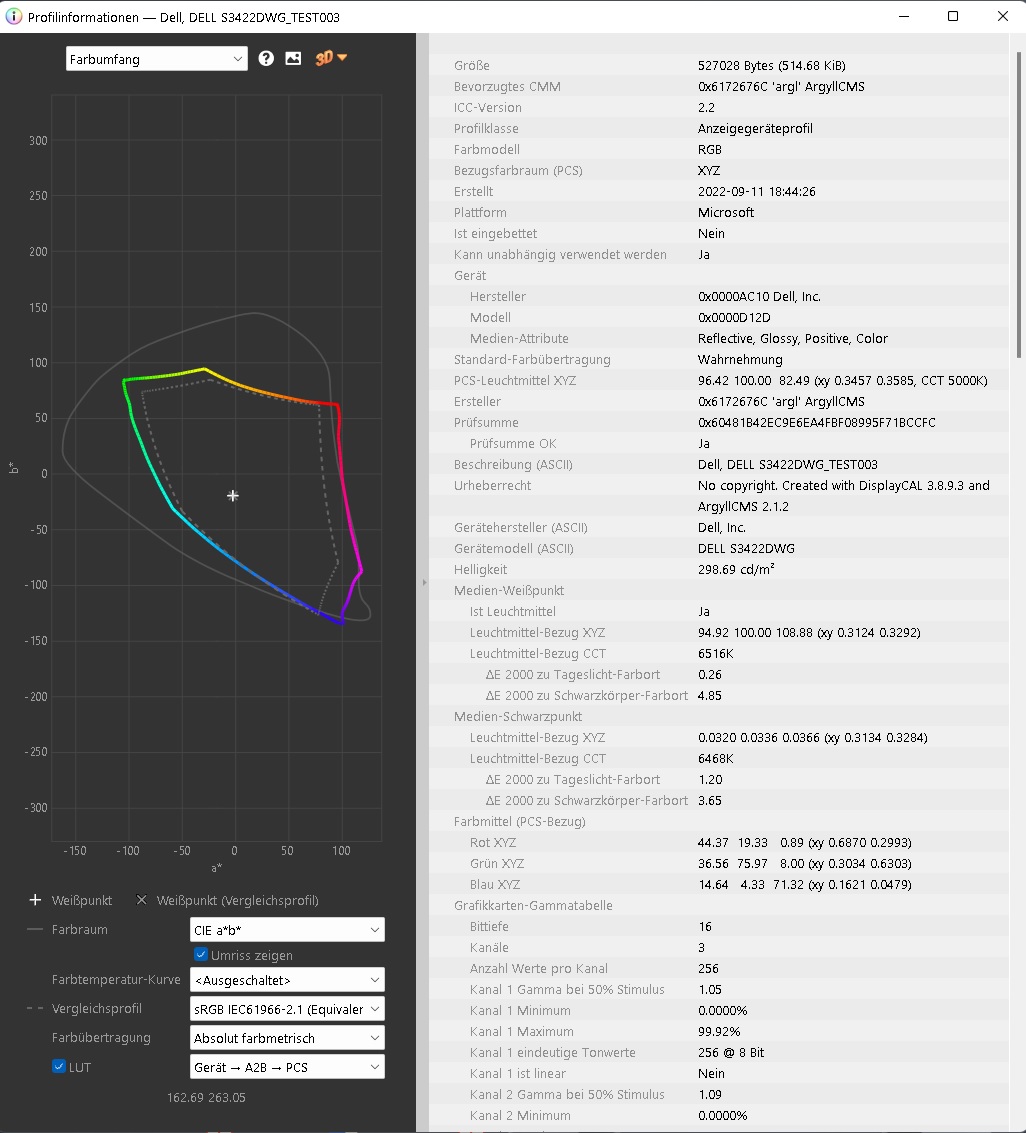1026x1133 pixels.
Task: Select the Medien-Attribute row
Action: [x=718, y=338]
